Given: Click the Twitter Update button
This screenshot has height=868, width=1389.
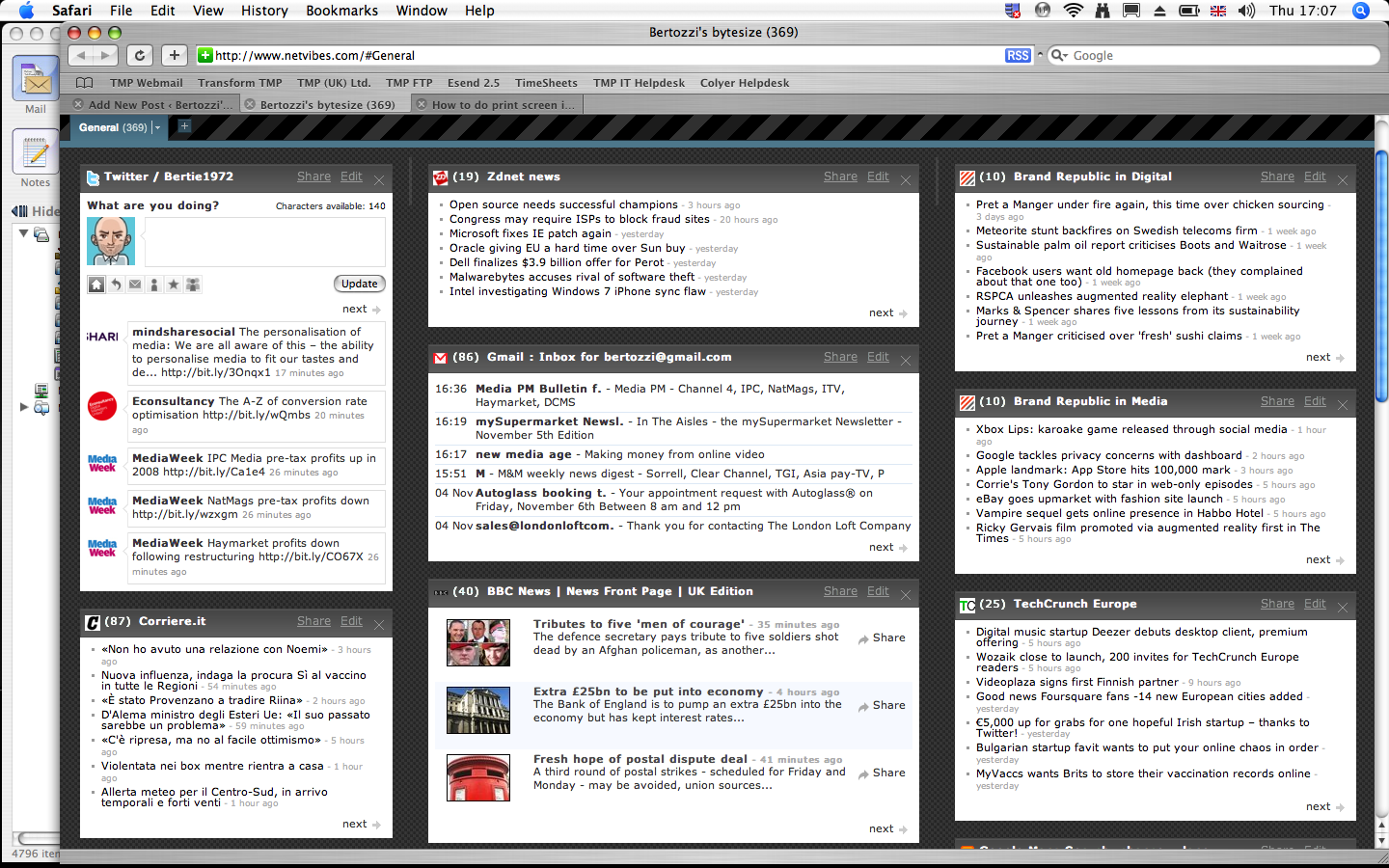Looking at the screenshot, I should point(359,284).
